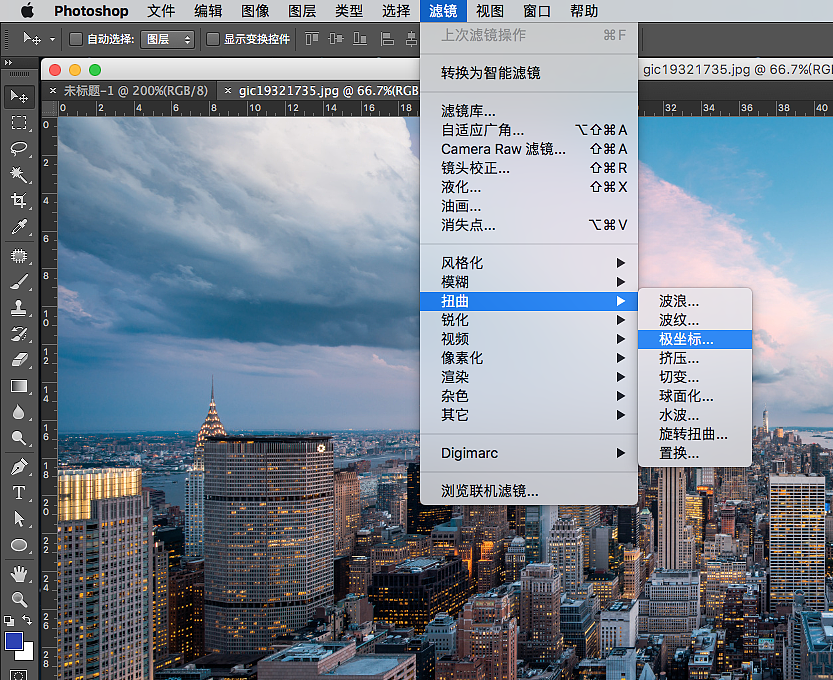Screen dimensions: 833x680
Task: Click align vertical centers icon
Action: click(x=336, y=39)
